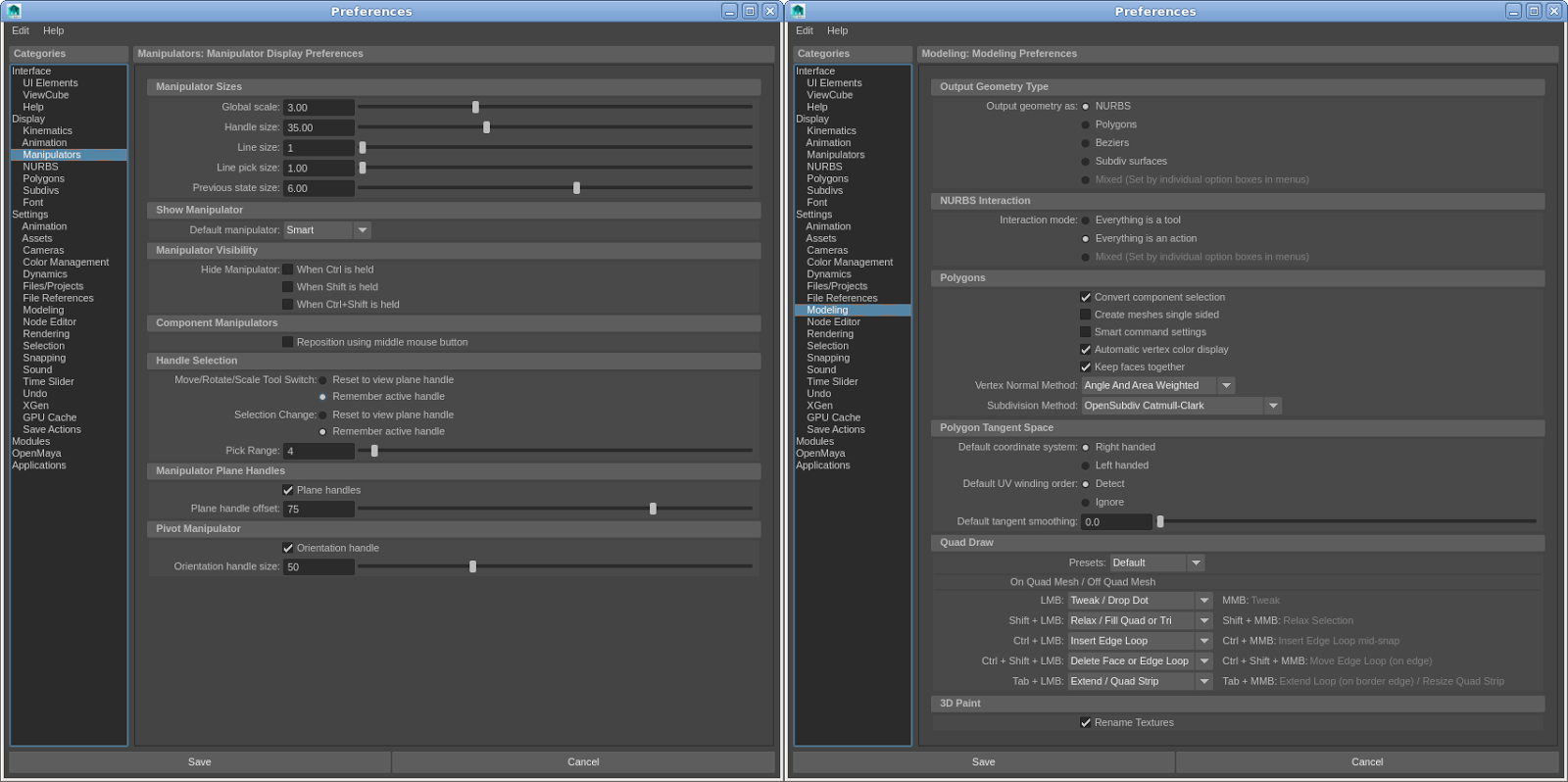Select OpenMaya category in left window
The height and width of the screenshot is (782, 1568).
[36, 454]
